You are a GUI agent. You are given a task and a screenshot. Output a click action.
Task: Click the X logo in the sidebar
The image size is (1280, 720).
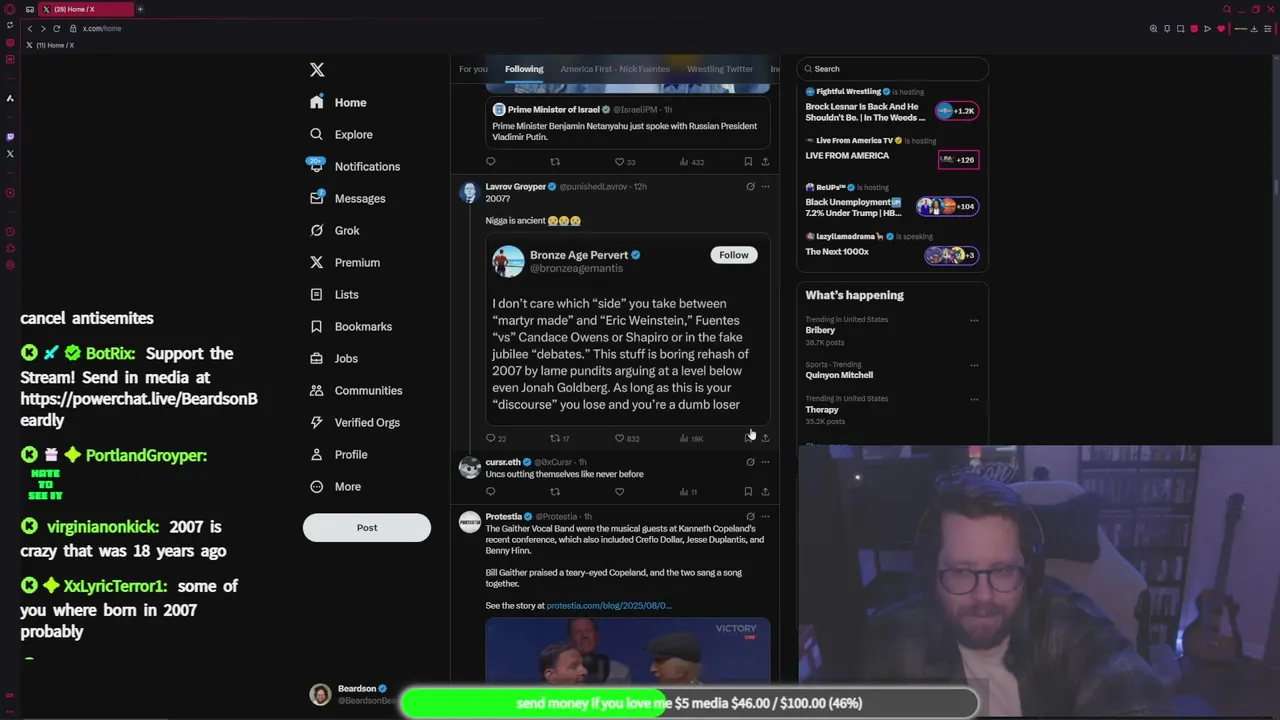tap(317, 70)
